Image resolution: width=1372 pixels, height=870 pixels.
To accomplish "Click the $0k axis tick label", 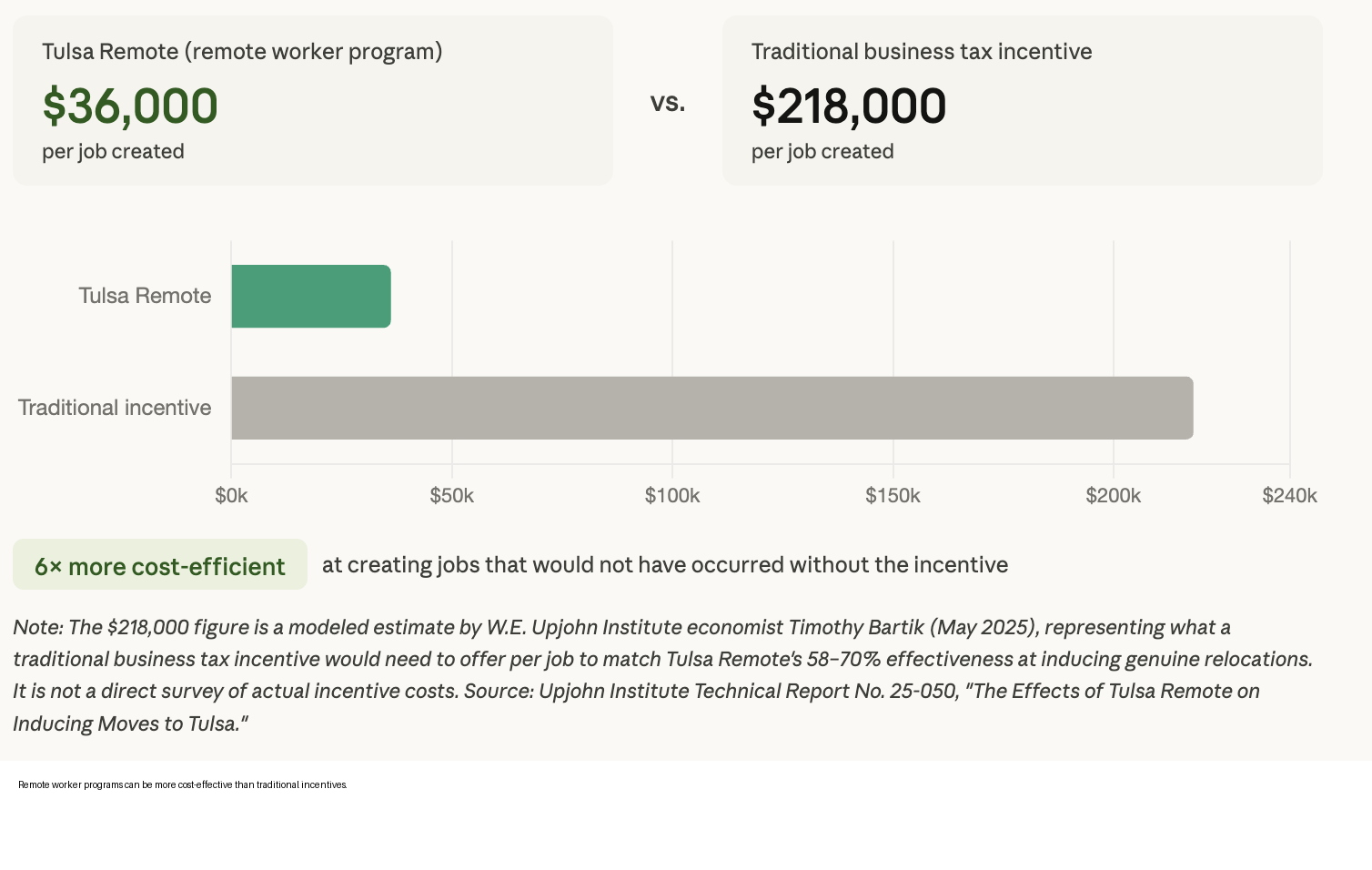I will 231,496.
